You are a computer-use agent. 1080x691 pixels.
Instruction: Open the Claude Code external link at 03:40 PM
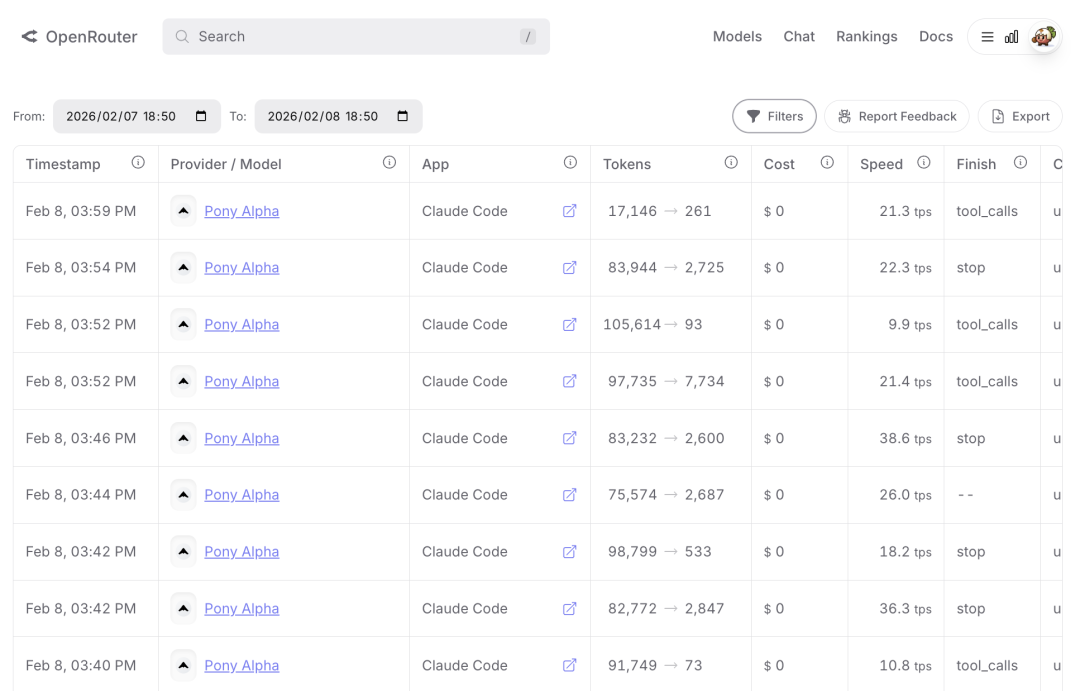[x=570, y=666]
